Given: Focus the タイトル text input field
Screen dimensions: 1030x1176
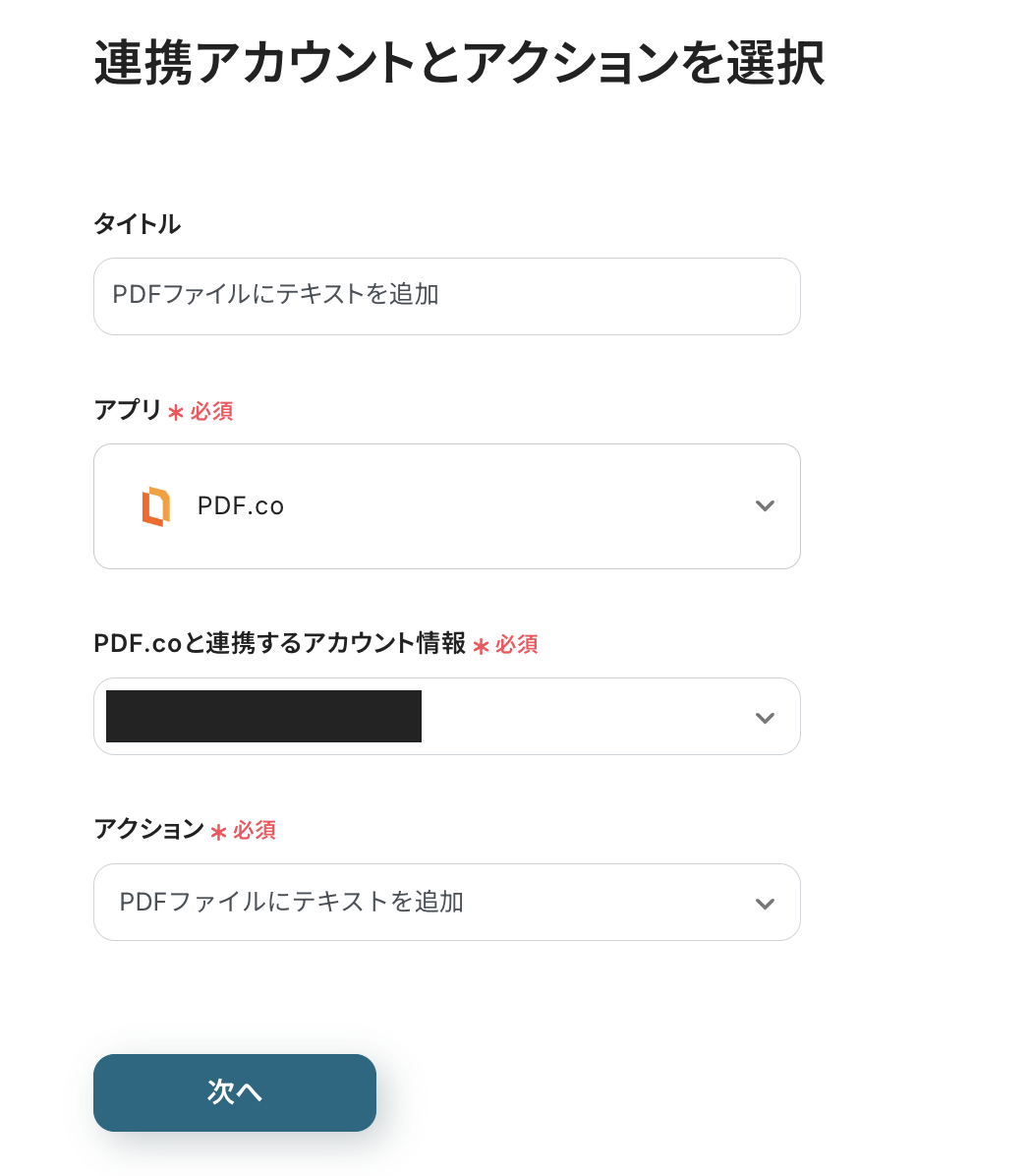Looking at the screenshot, I should [x=446, y=296].
